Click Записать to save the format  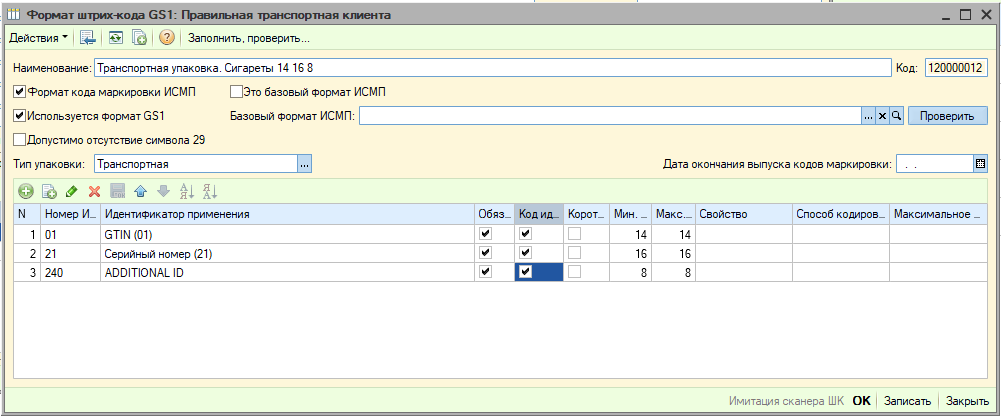(908, 401)
